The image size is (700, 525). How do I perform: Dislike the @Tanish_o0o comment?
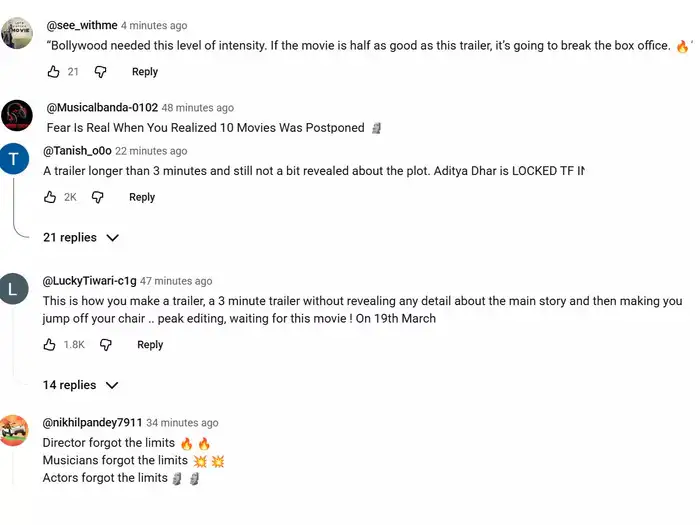pyautogui.click(x=97, y=198)
